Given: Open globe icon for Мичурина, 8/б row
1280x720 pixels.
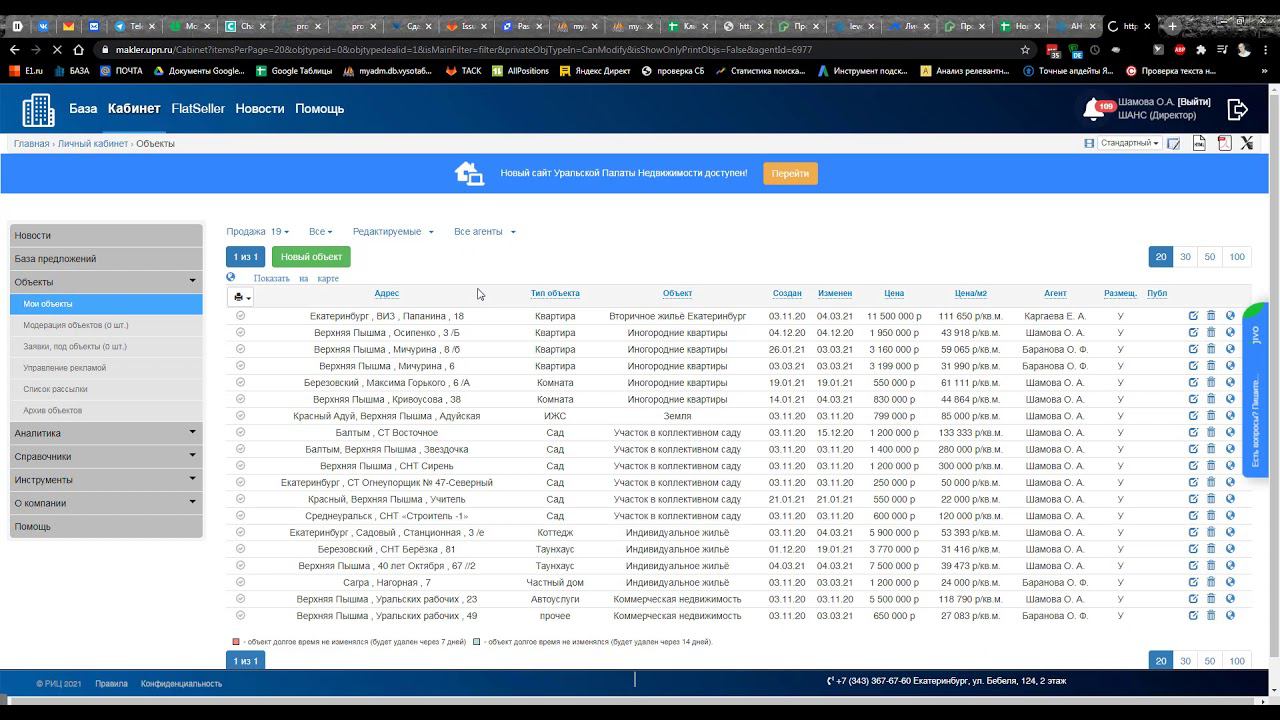Looking at the screenshot, I should [1230, 349].
